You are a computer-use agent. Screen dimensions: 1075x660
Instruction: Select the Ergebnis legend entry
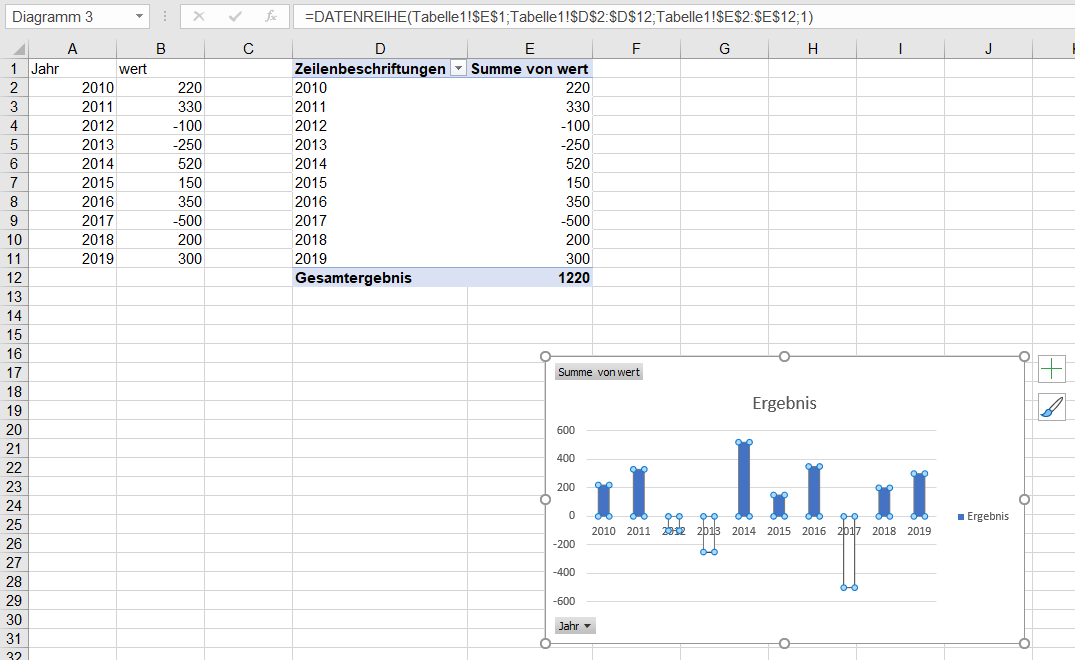click(983, 516)
